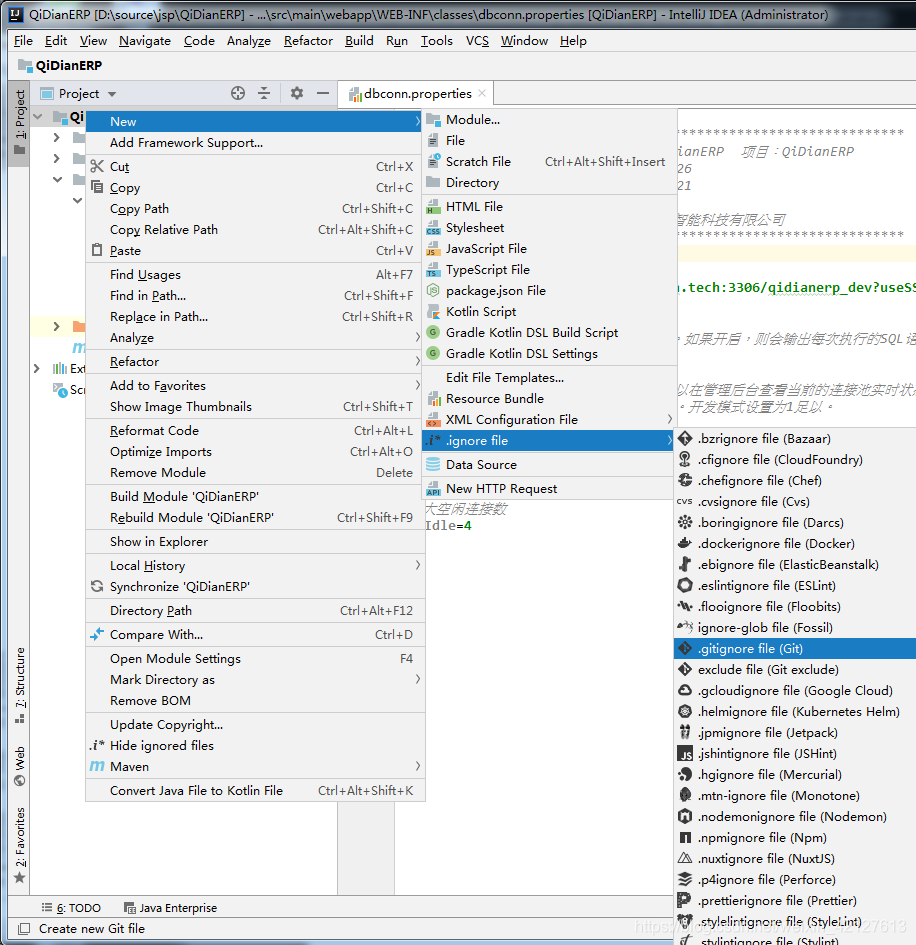The height and width of the screenshot is (945, 916).
Task: Choose .hgignore file (Mercurial)
Action: [x=795, y=774]
